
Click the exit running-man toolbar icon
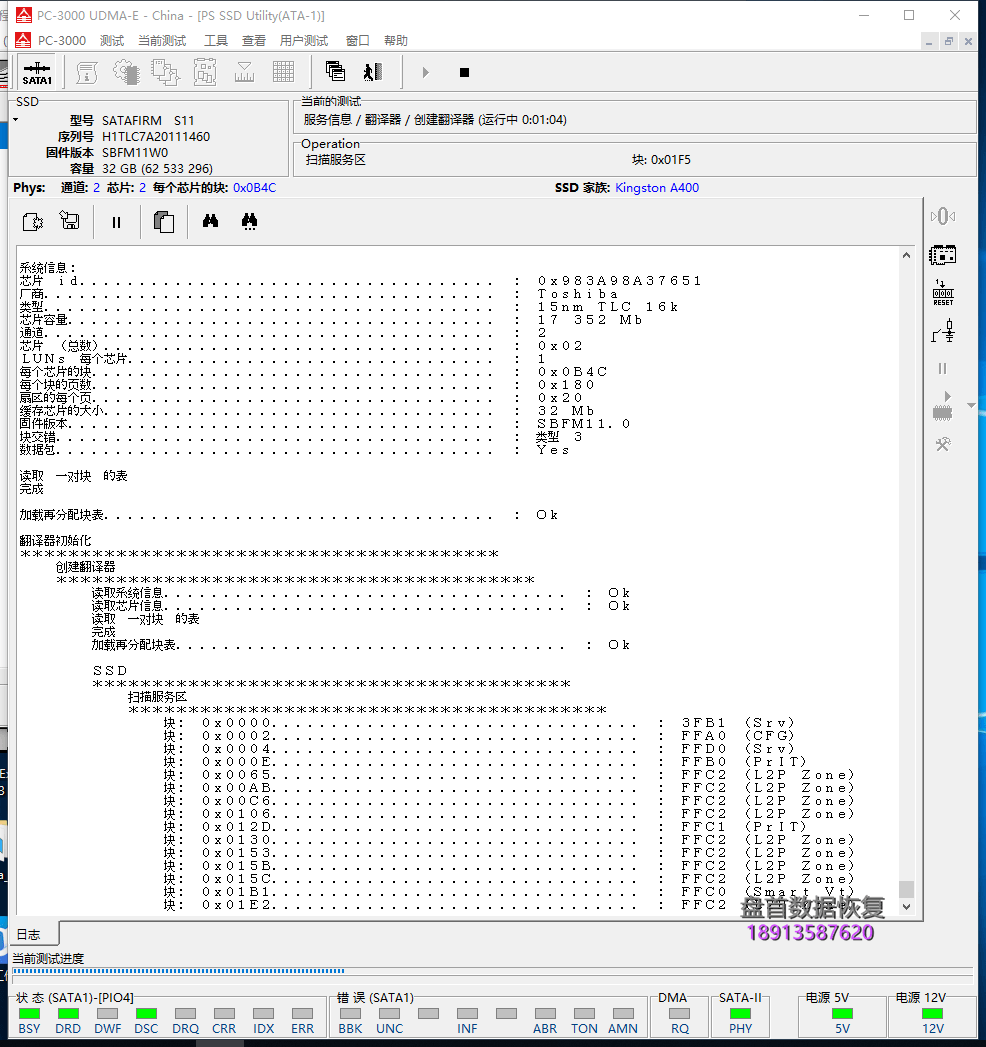(x=373, y=71)
